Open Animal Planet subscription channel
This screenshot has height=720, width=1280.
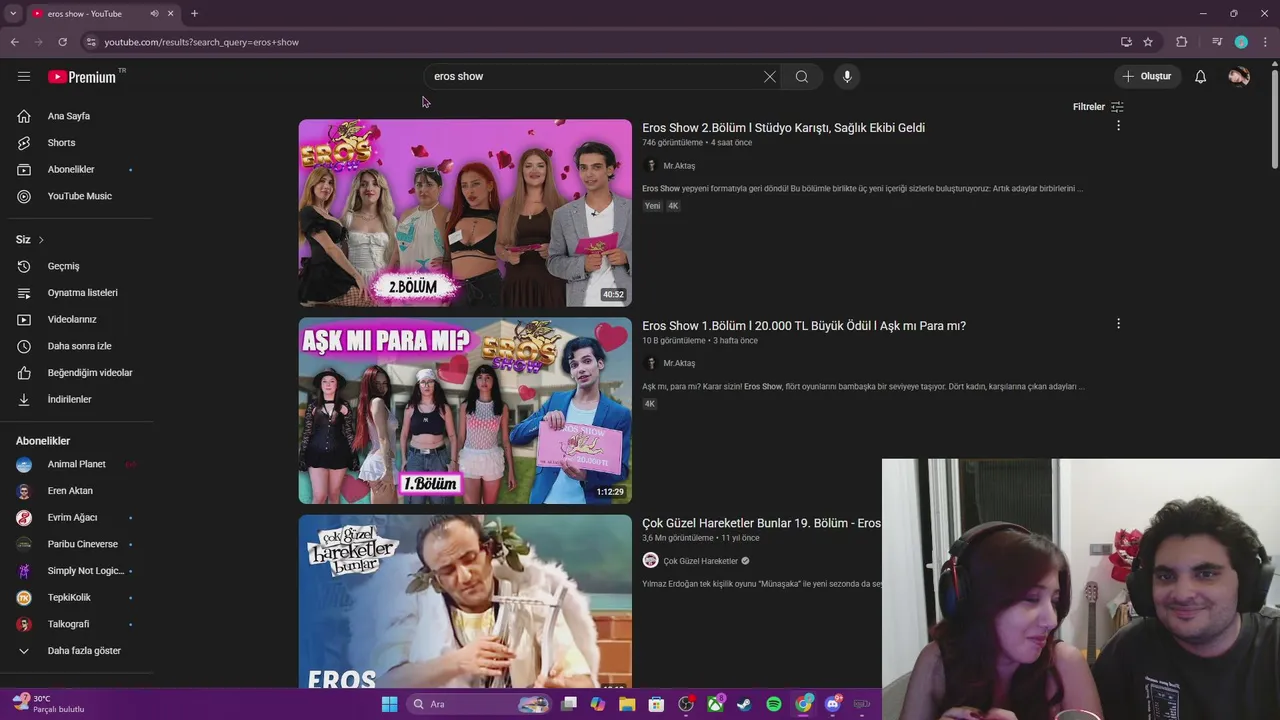tap(78, 464)
